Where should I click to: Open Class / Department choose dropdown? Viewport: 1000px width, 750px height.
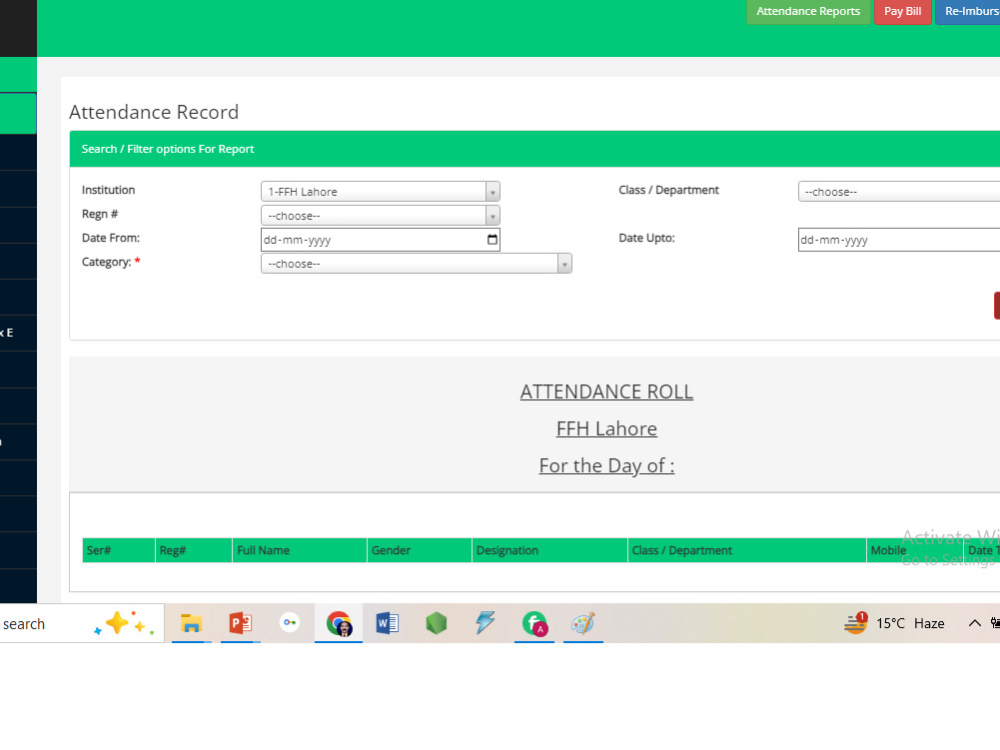pos(899,192)
